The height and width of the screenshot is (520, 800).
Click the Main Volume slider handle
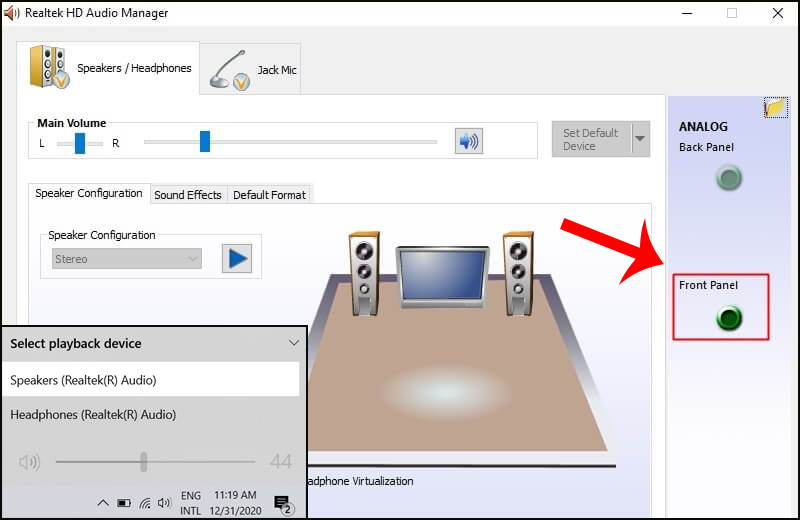click(205, 142)
